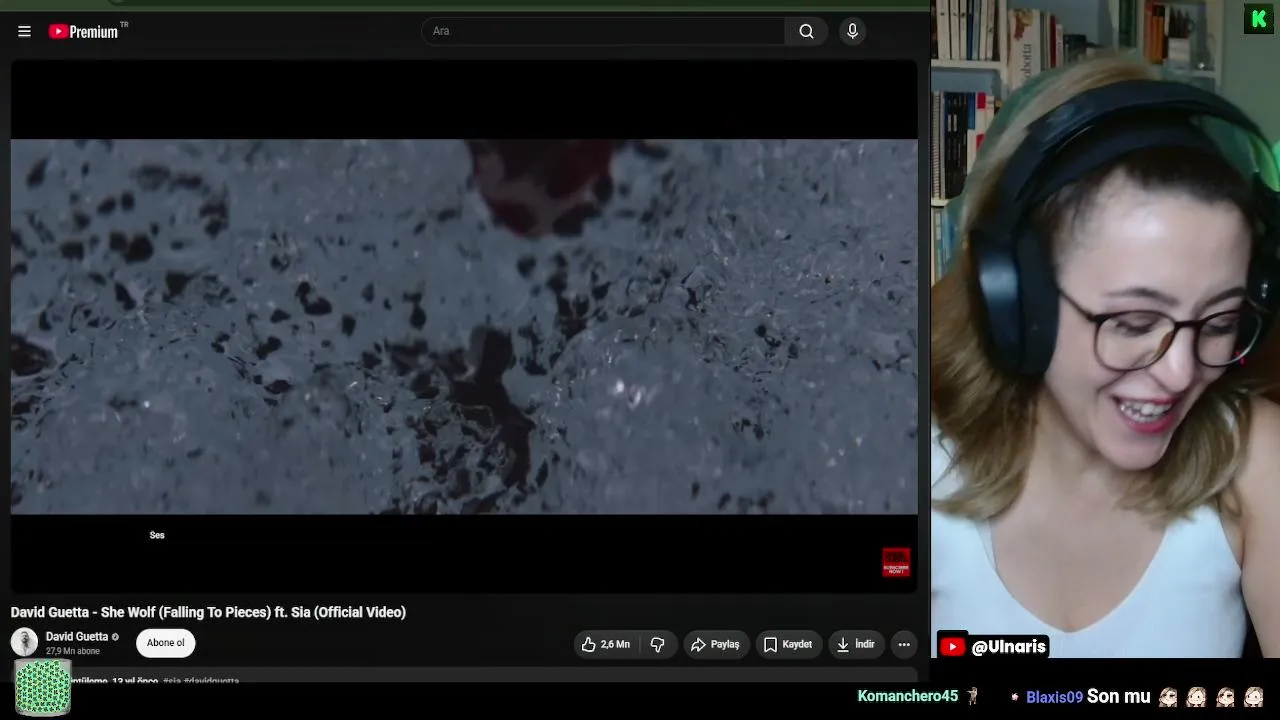This screenshot has height=720, width=1280.
Task: Focus the 'Ara' search field
Action: coord(603,31)
